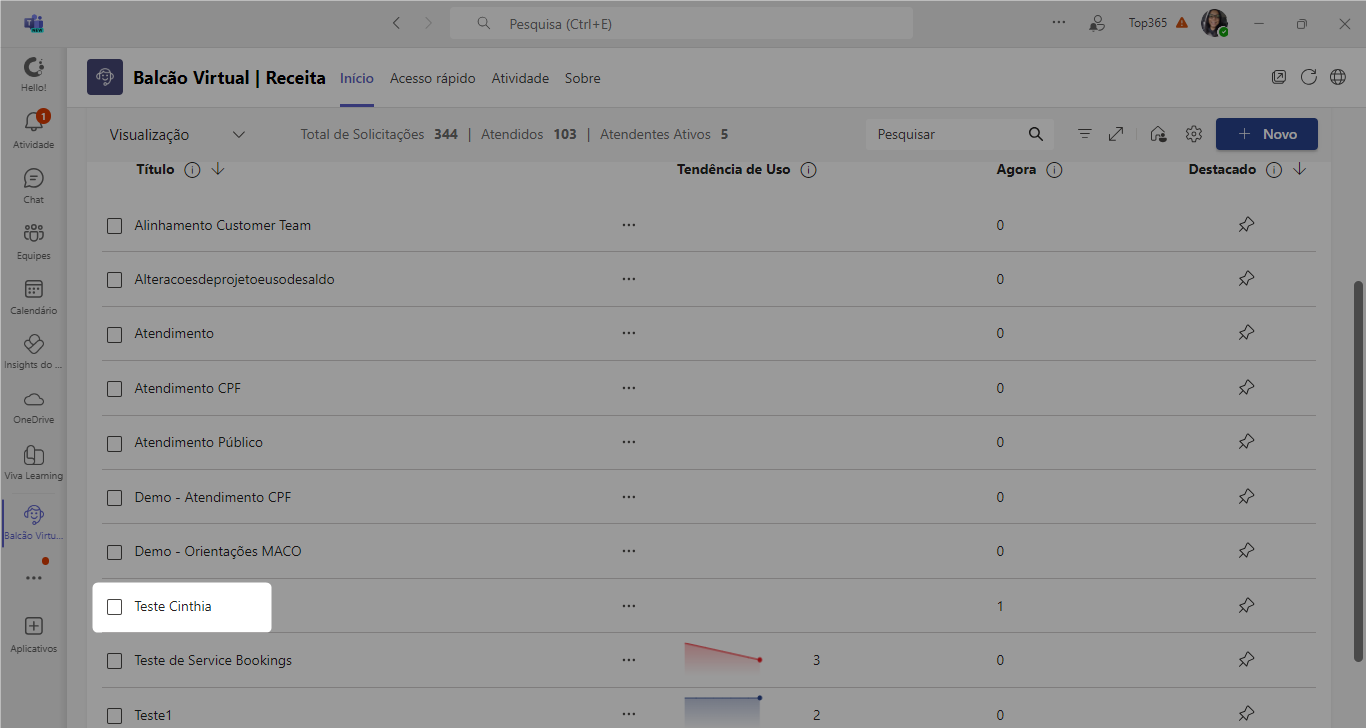
Task: Pin the Demo - Orientações MACO row
Action: coord(1246,551)
